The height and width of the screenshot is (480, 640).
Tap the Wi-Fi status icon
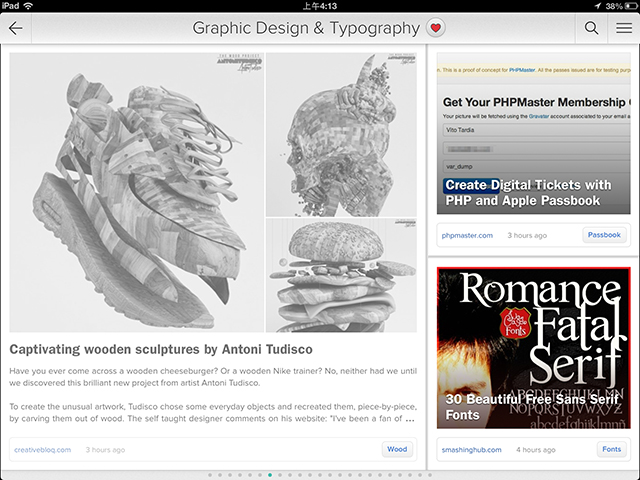pyautogui.click(x=28, y=6)
